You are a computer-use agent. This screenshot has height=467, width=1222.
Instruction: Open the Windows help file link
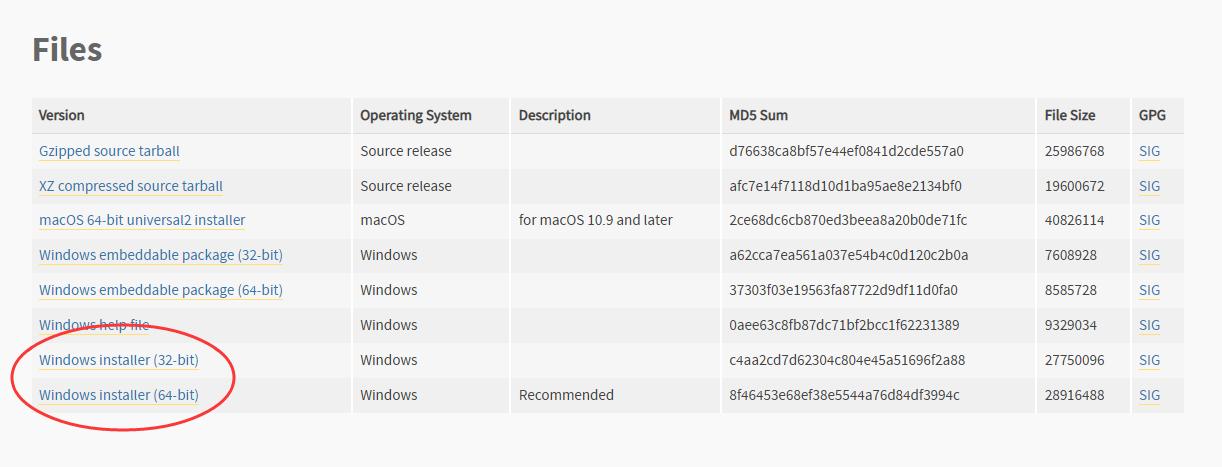[94, 325]
